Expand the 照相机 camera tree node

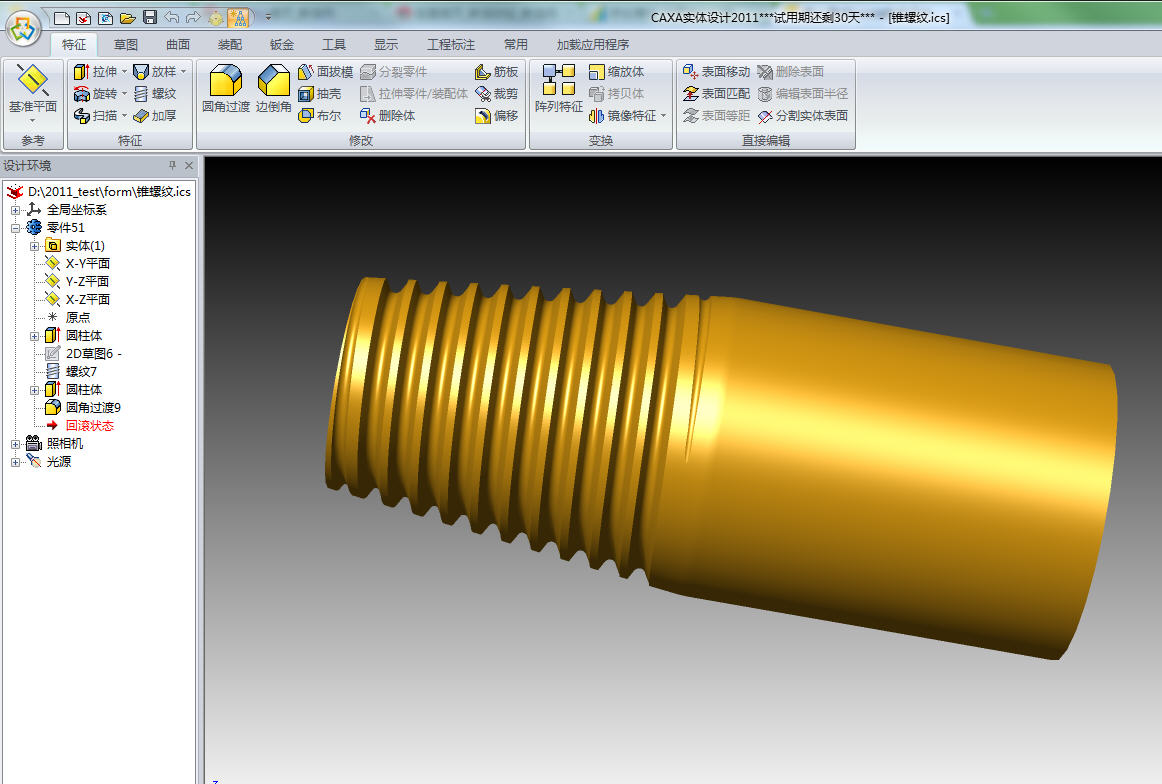coord(15,444)
